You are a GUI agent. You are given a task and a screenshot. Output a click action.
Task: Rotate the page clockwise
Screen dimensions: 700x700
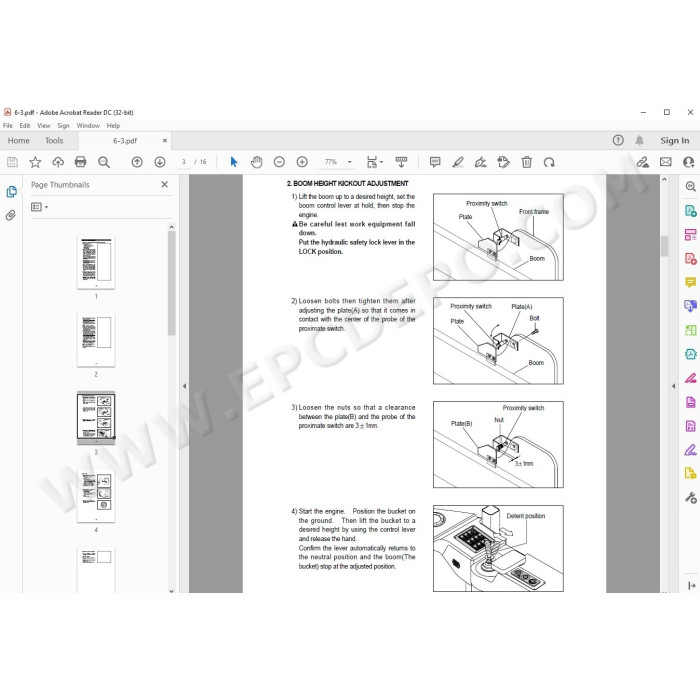[549, 162]
